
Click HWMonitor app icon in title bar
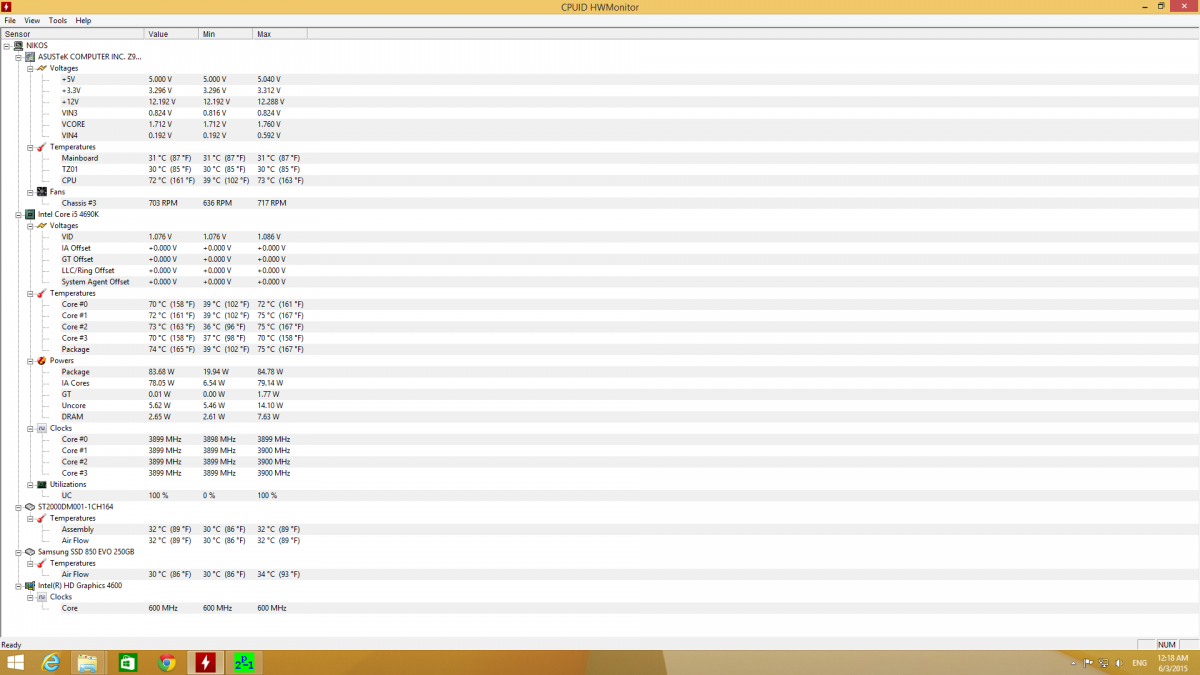[7, 6]
